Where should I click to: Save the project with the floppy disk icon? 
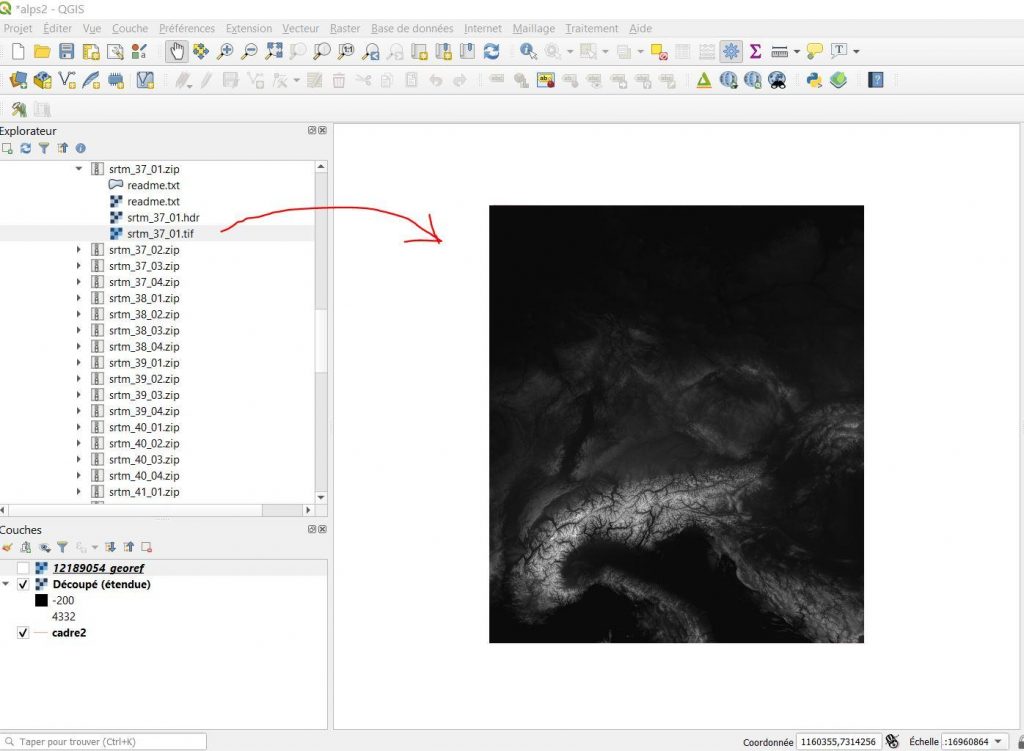(x=67, y=51)
